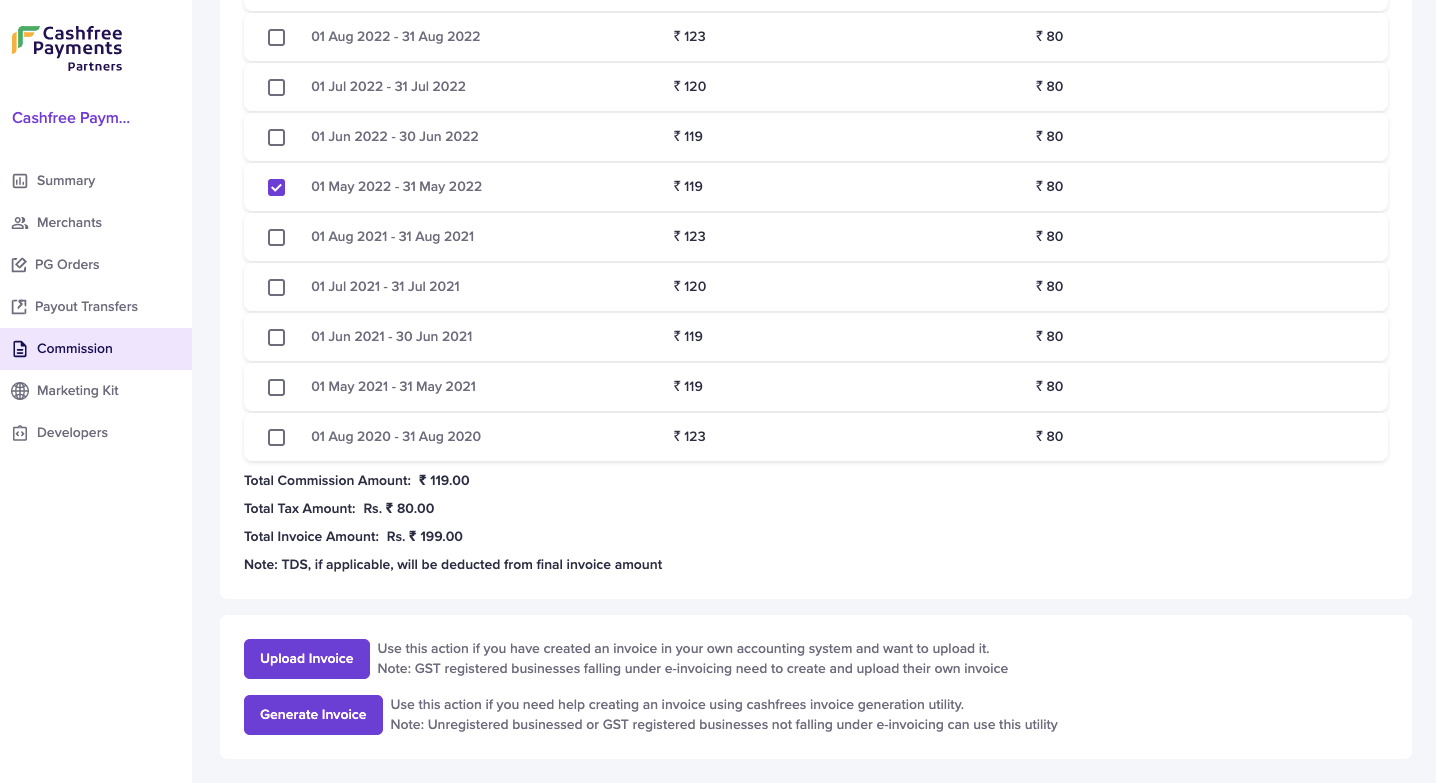This screenshot has height=783, width=1436.
Task: Click the Upload Invoice button
Action: [x=307, y=659]
